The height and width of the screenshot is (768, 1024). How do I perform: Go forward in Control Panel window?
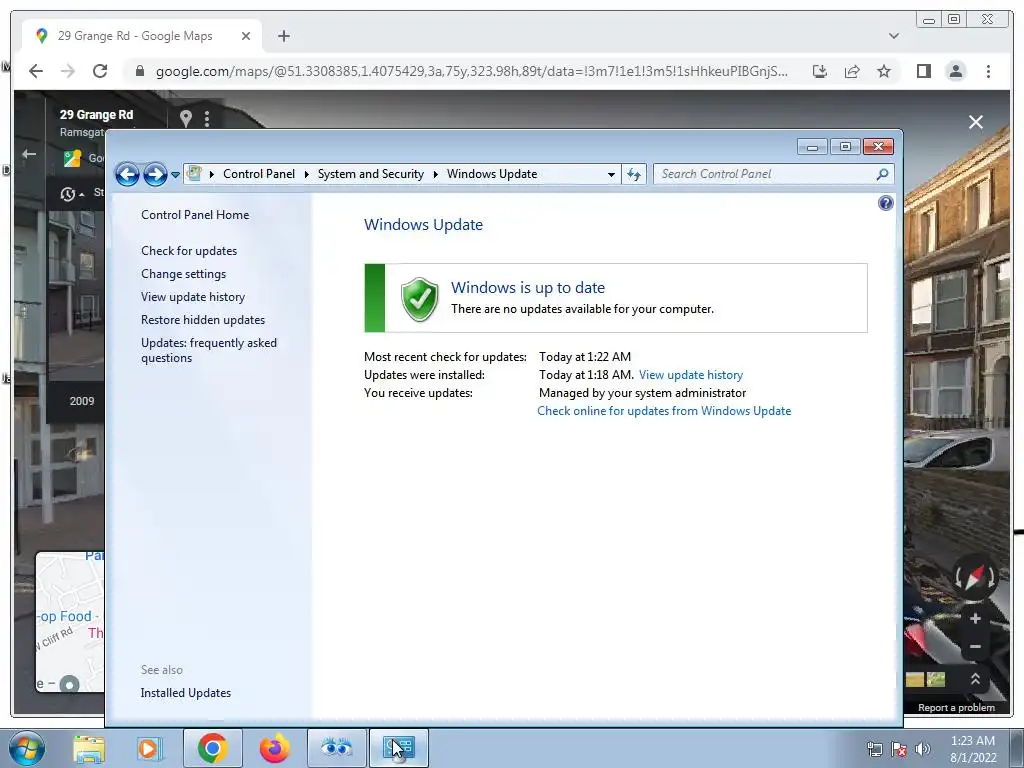click(x=155, y=174)
